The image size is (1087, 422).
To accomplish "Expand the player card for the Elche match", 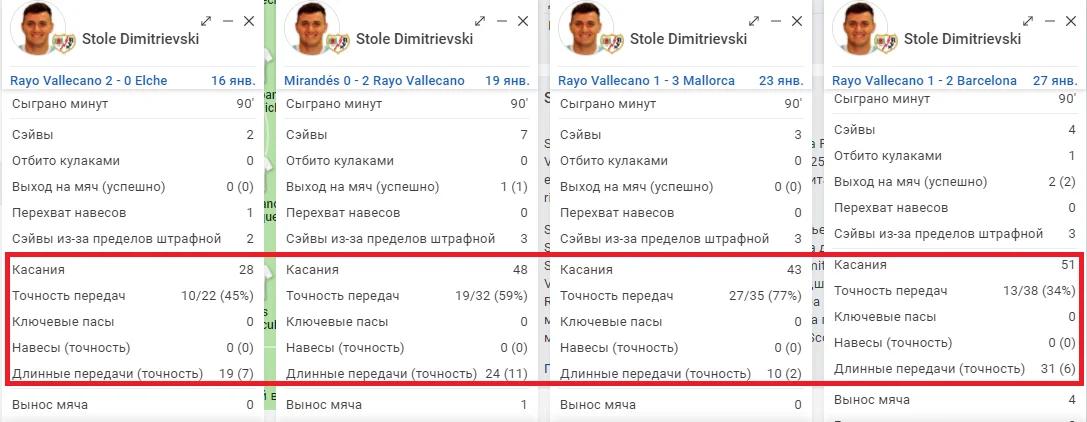I will [x=206, y=21].
